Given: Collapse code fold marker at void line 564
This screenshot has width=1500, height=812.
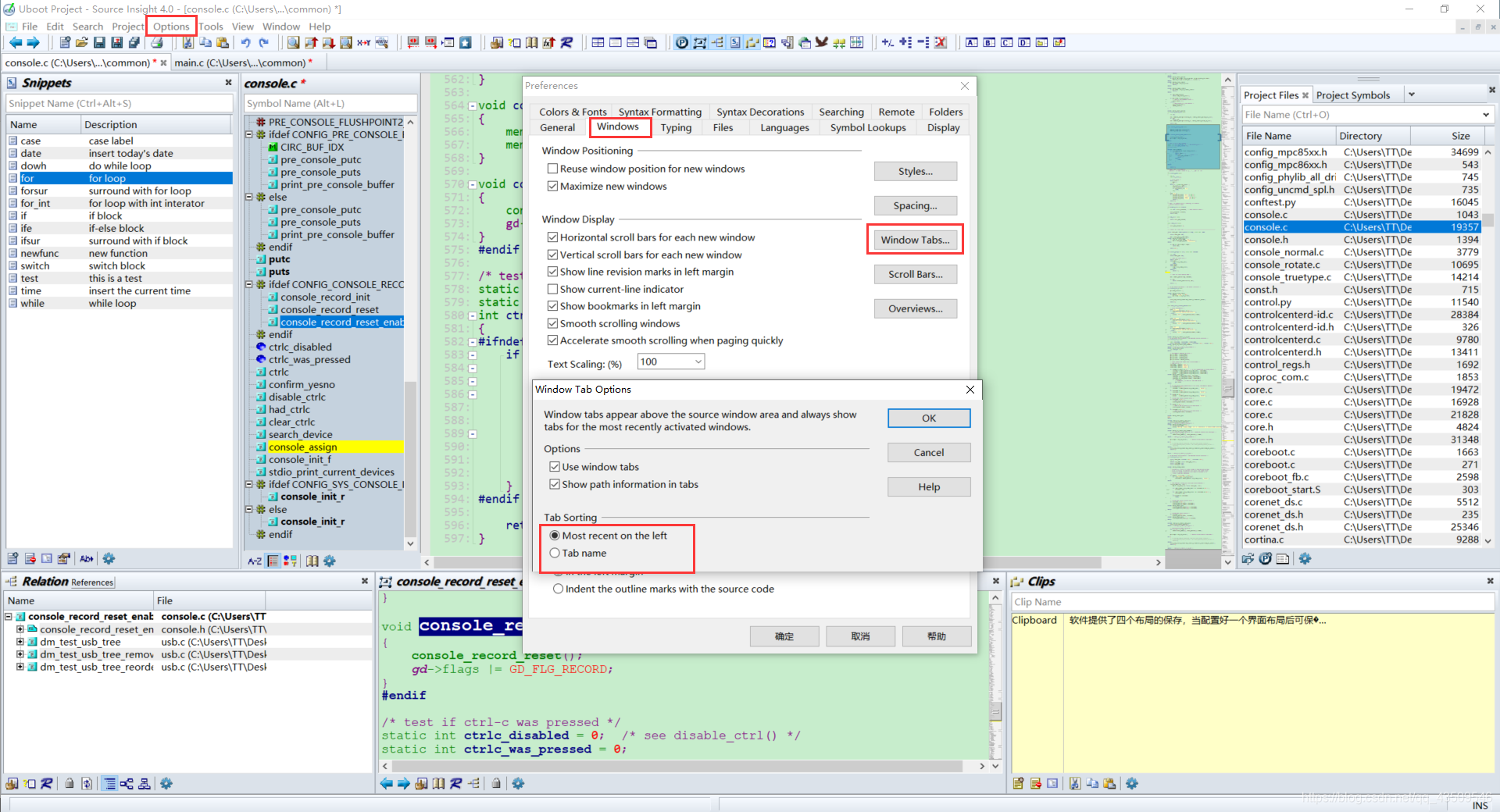Looking at the screenshot, I should click(472, 105).
